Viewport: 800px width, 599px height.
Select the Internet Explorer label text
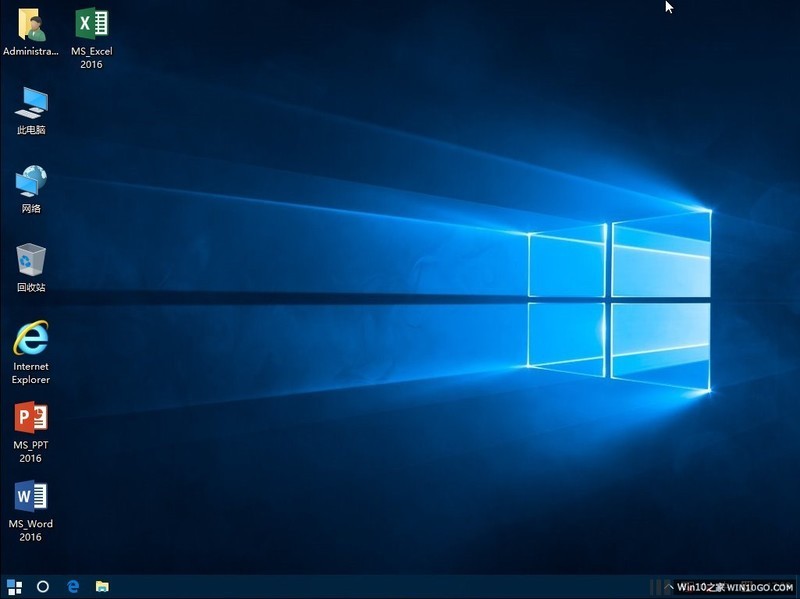pos(31,373)
